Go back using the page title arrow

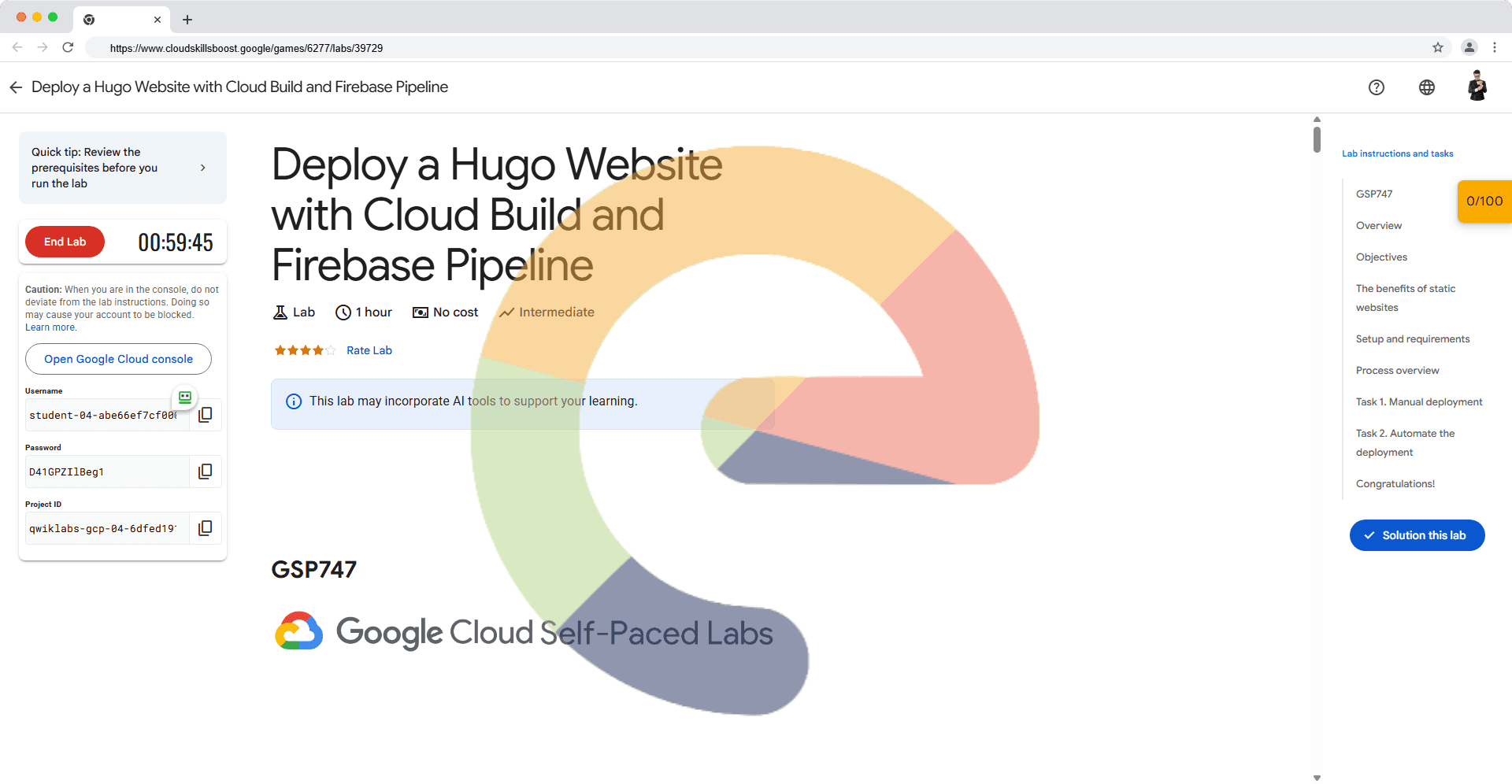pos(16,87)
